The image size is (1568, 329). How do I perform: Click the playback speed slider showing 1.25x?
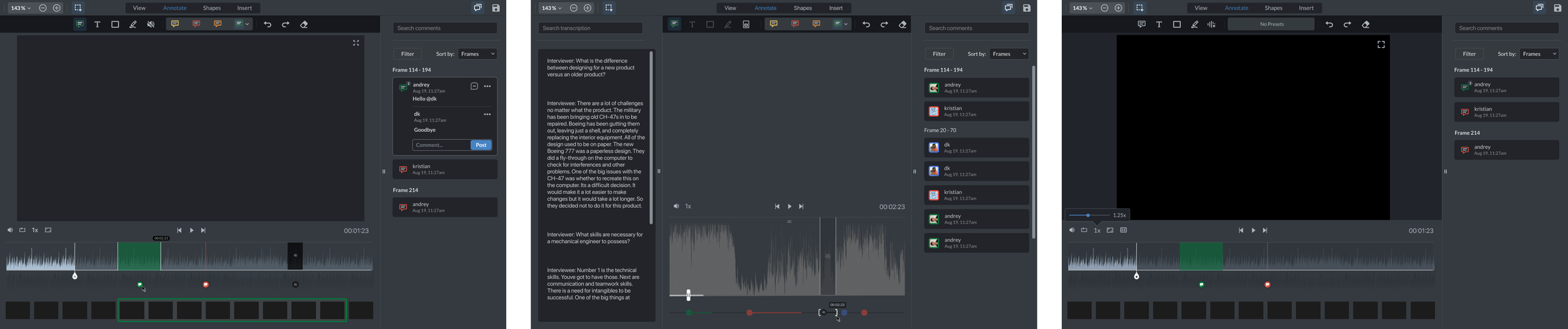[x=1089, y=215]
